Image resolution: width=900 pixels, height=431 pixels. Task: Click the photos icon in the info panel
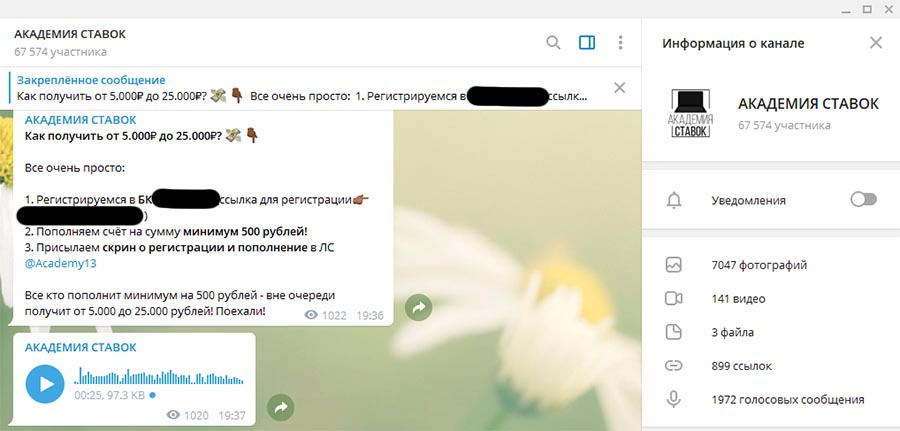point(673,265)
